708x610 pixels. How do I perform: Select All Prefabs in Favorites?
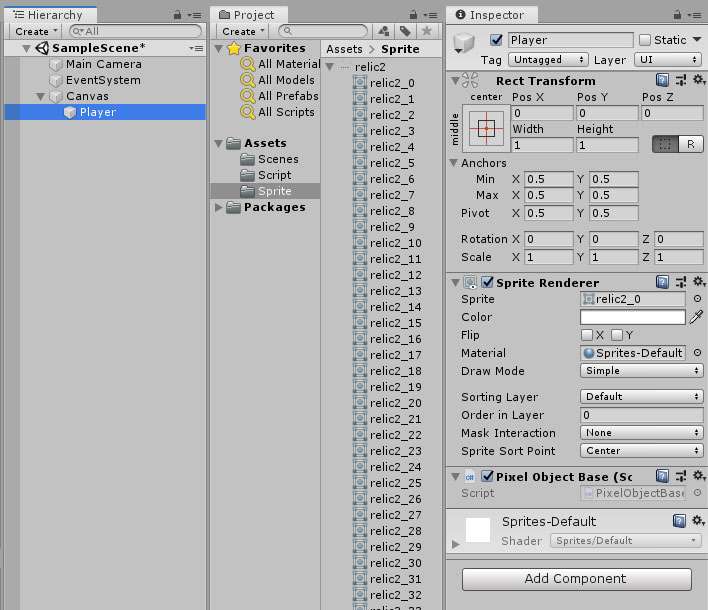tap(280, 96)
